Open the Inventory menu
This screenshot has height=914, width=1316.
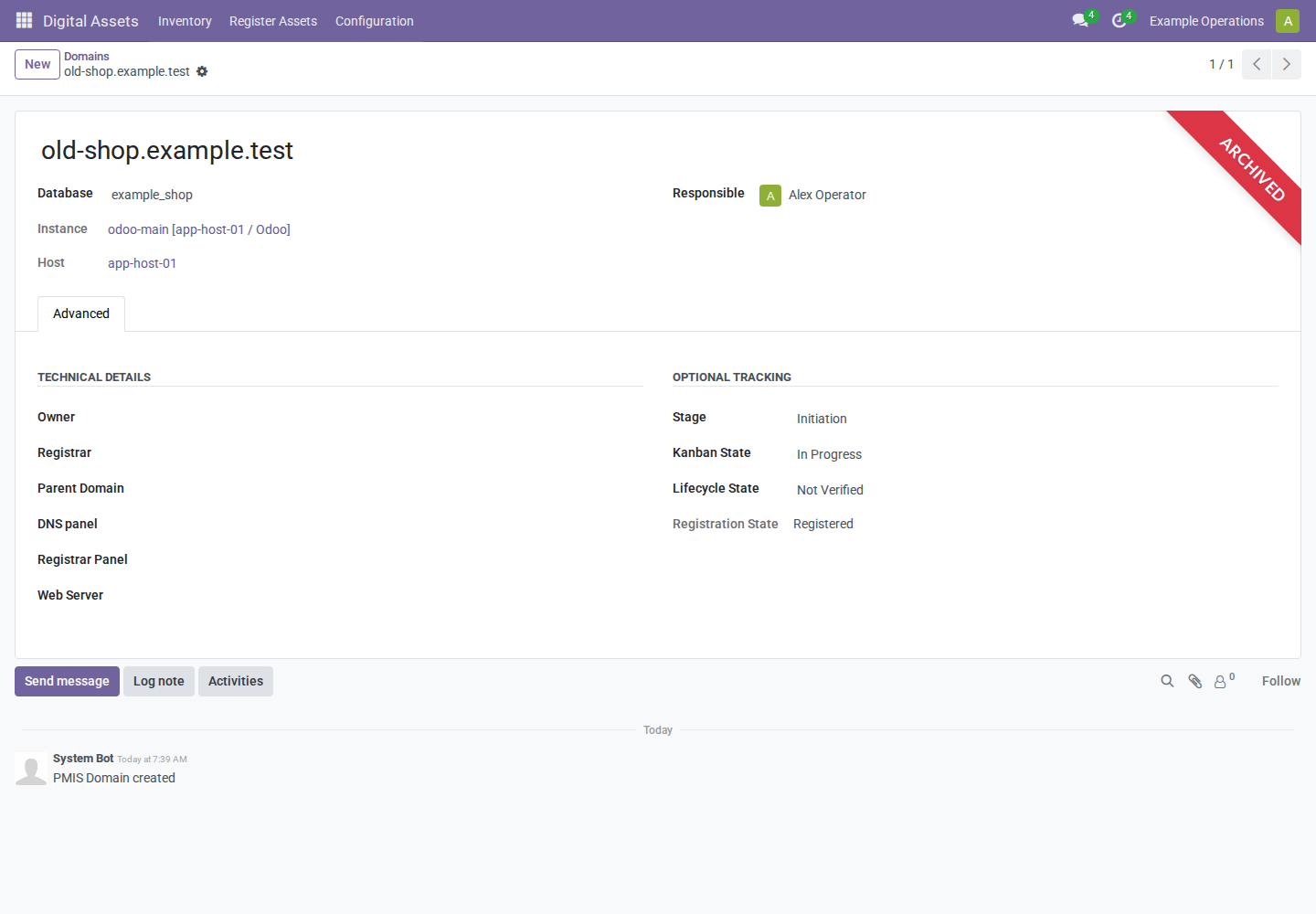[185, 21]
